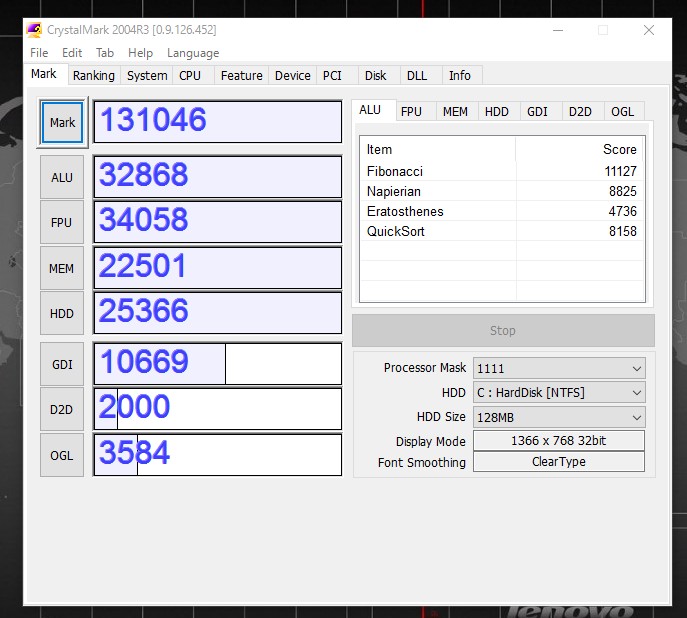The height and width of the screenshot is (618, 687).
Task: Click the Eratosthenes row in results
Action: click(x=502, y=212)
